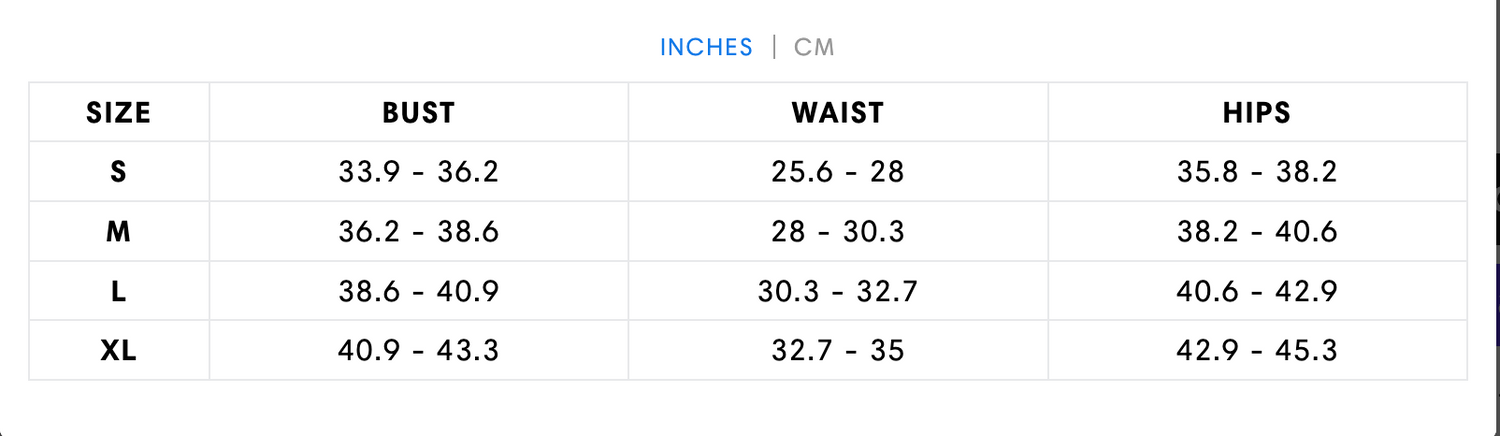1500x436 pixels.
Task: Click hips value 38.2 - 40.6
Action: (1257, 232)
